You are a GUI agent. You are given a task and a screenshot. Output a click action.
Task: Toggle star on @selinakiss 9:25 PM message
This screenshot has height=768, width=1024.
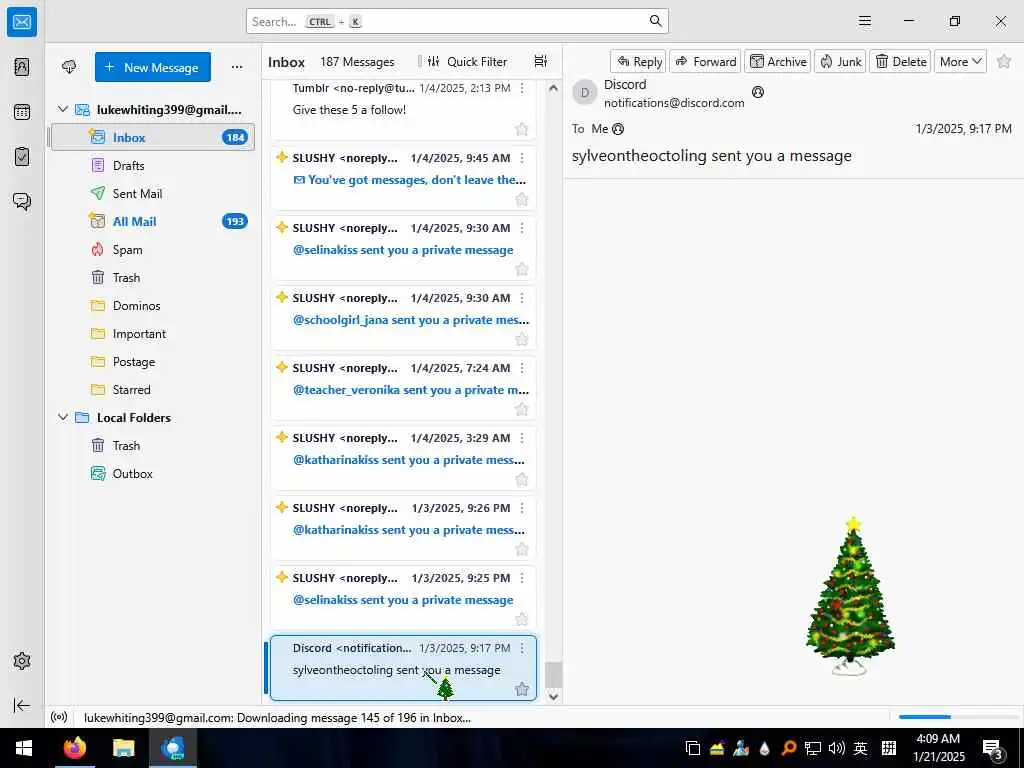pos(522,619)
